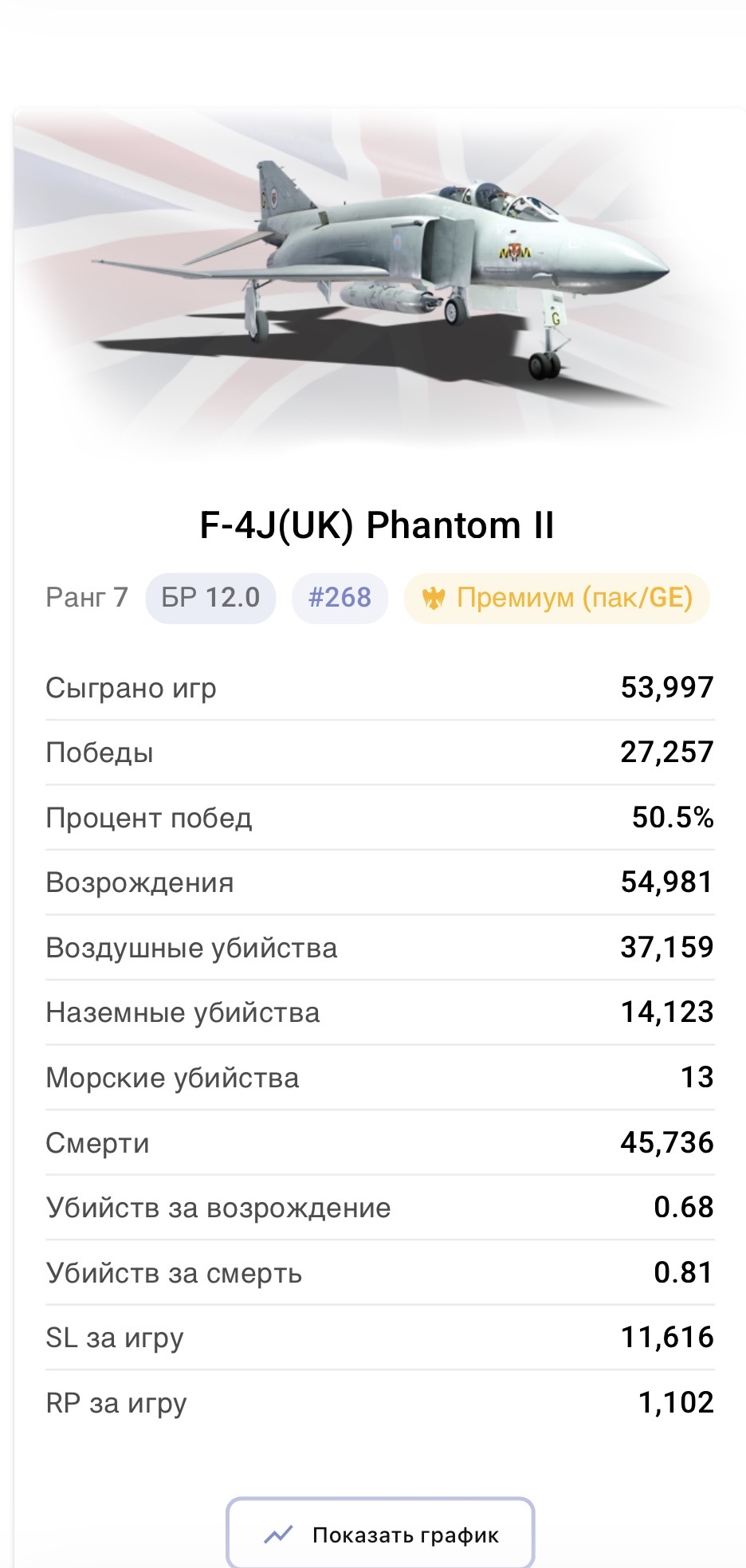Click the RP за игру row
This screenshot has height=1568, width=746.
pyautogui.click(x=380, y=1403)
